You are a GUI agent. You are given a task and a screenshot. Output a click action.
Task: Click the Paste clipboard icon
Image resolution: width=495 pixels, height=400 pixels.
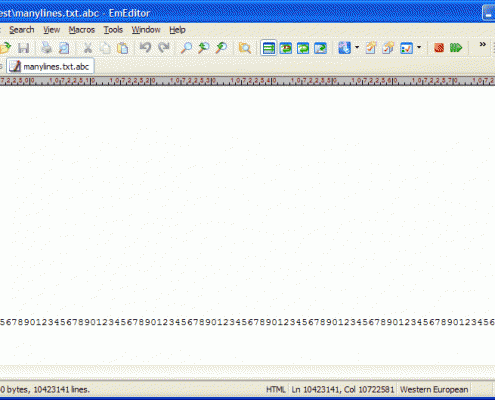pos(123,48)
